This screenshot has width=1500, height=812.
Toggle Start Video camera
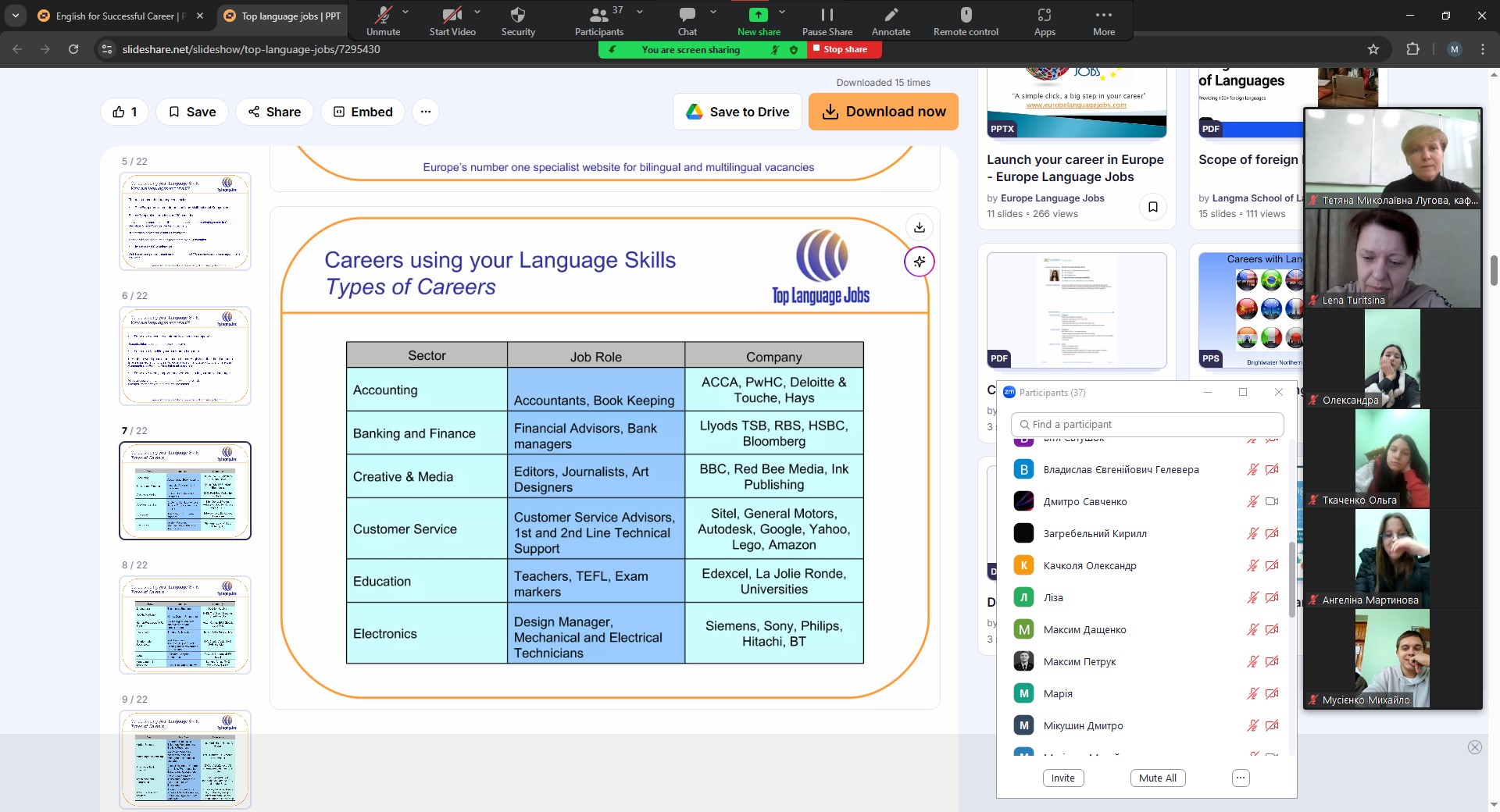point(452,16)
